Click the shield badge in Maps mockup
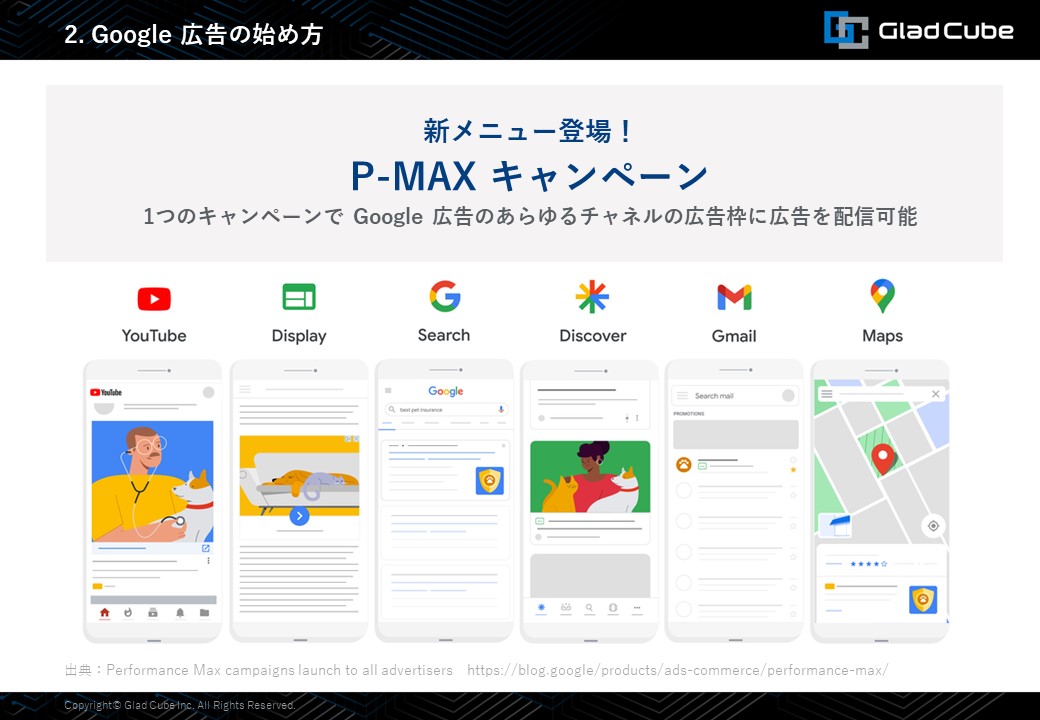Image resolution: width=1040 pixels, height=720 pixels. pos(923,599)
